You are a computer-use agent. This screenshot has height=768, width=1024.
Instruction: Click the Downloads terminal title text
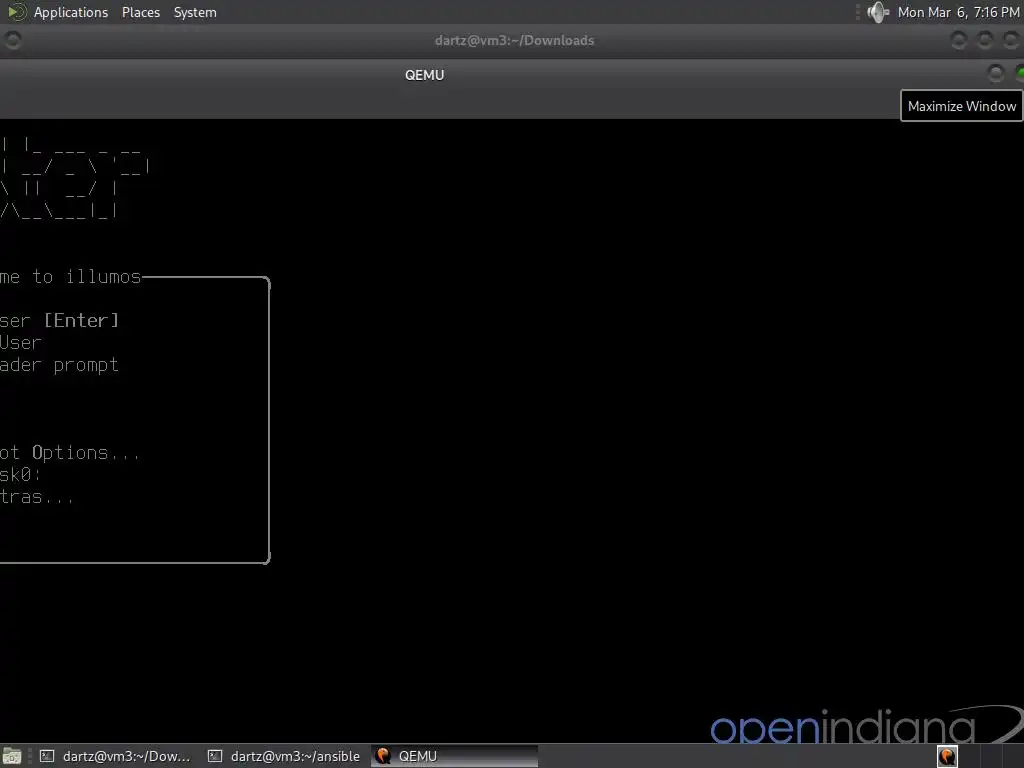pyautogui.click(x=515, y=40)
